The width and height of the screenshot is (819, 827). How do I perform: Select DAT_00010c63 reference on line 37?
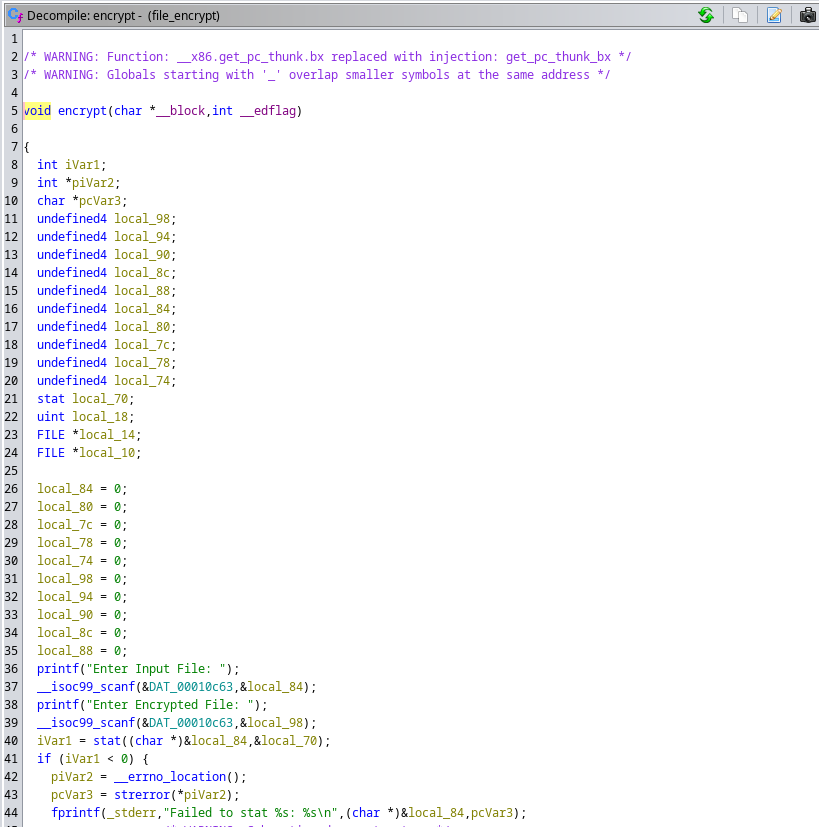(x=198, y=687)
